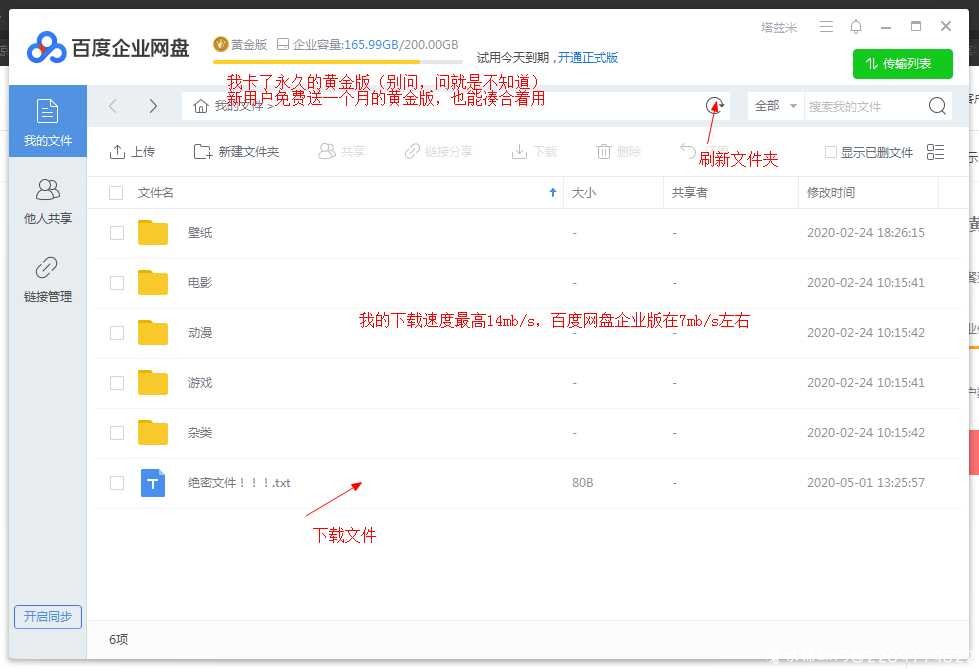Click the enterprise capacity progress bar
Screen dimensions: 979x669
[338, 62]
